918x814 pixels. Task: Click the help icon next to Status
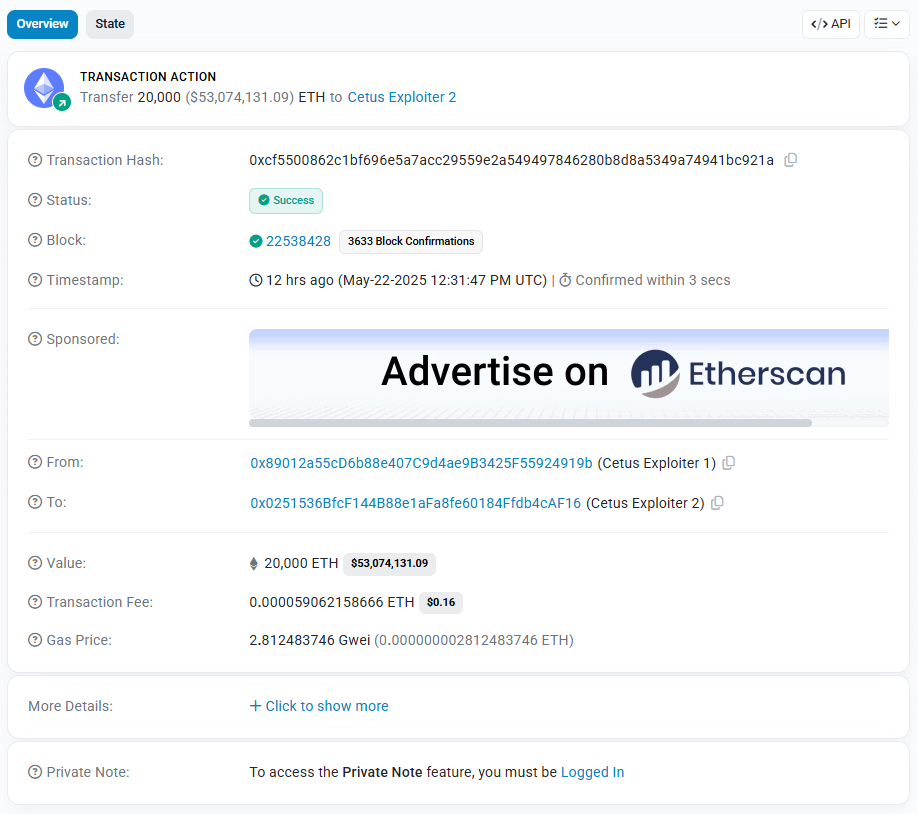coord(35,200)
